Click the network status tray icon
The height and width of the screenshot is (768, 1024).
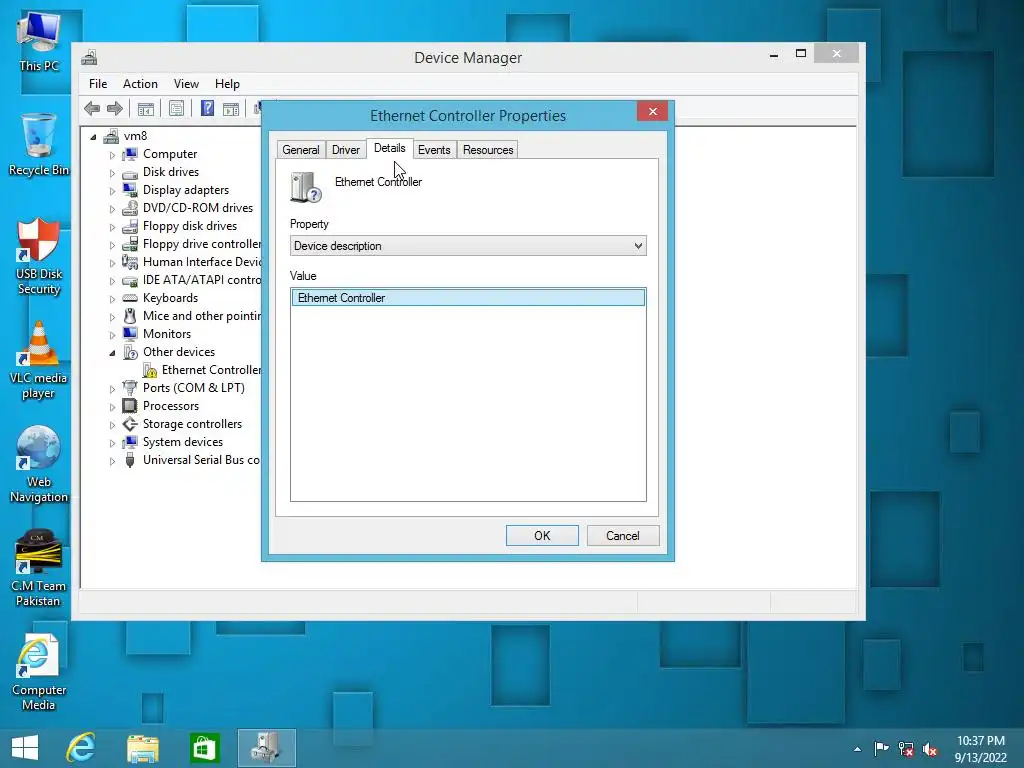pos(906,749)
